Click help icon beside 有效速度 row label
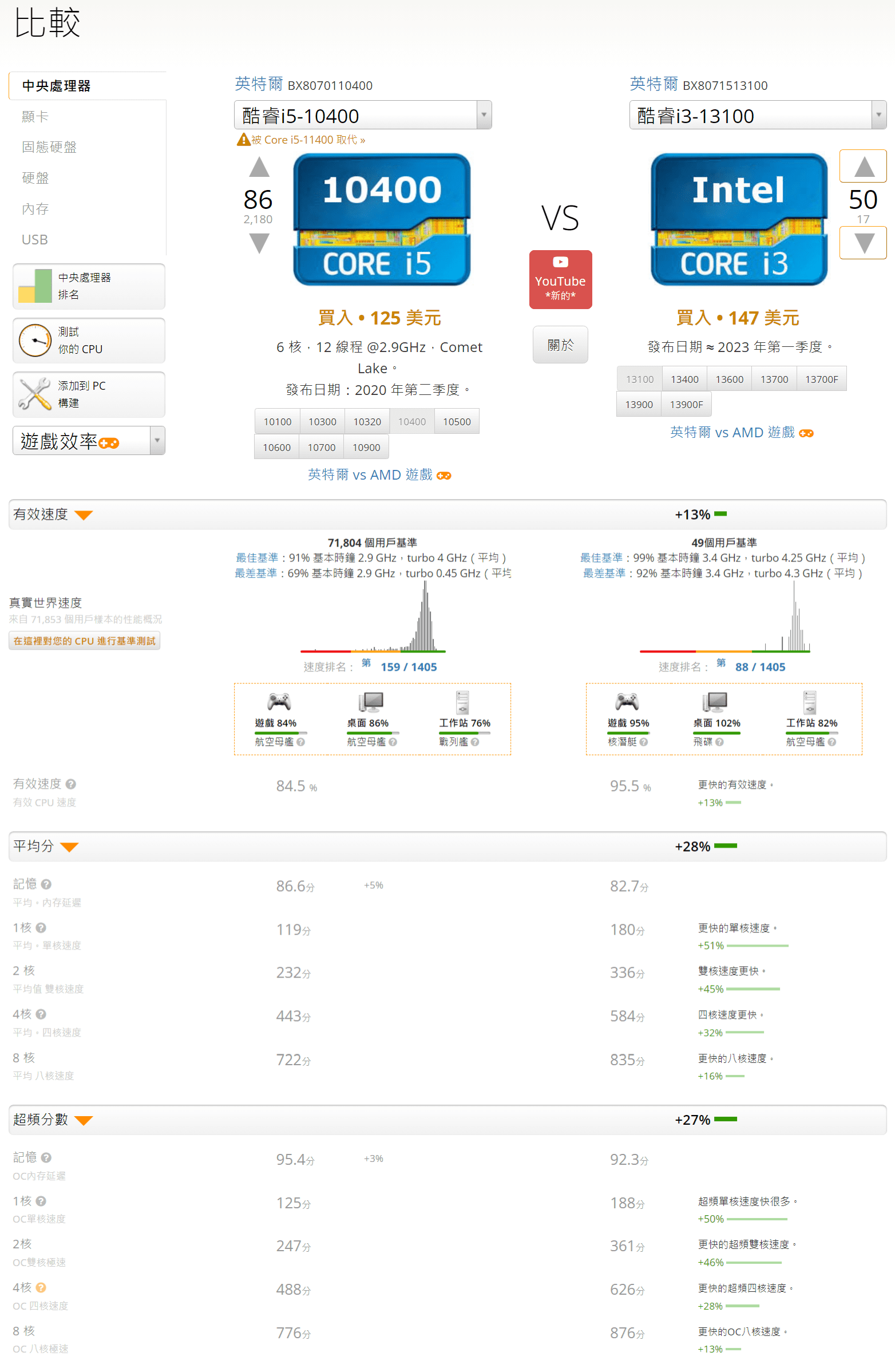 [71, 784]
